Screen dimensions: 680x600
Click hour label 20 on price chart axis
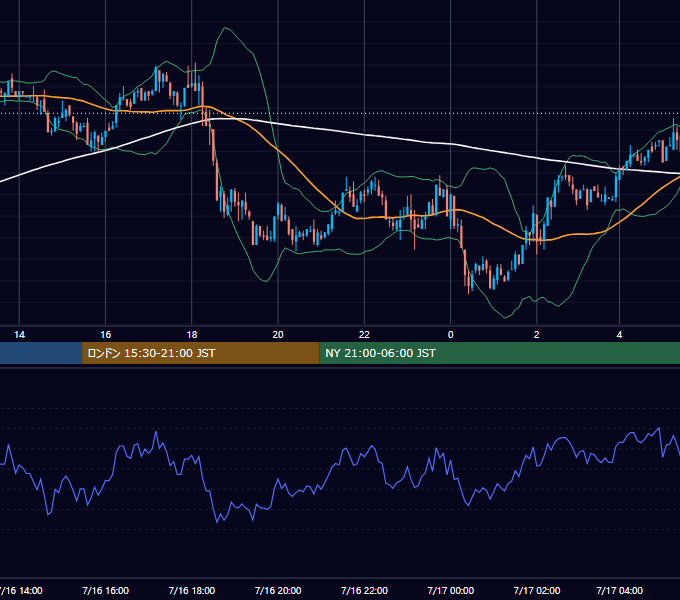[x=278, y=335]
